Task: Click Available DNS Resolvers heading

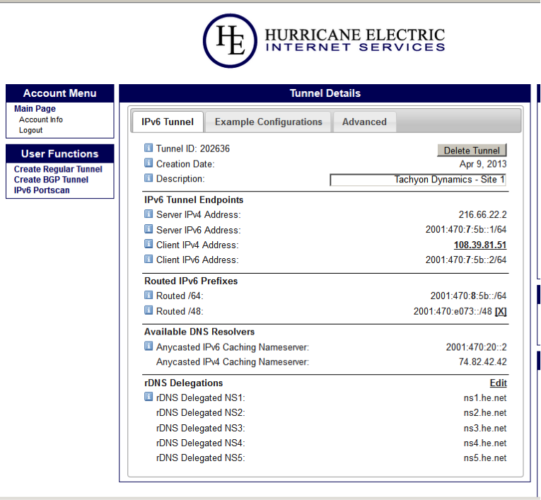Action: 199,332
